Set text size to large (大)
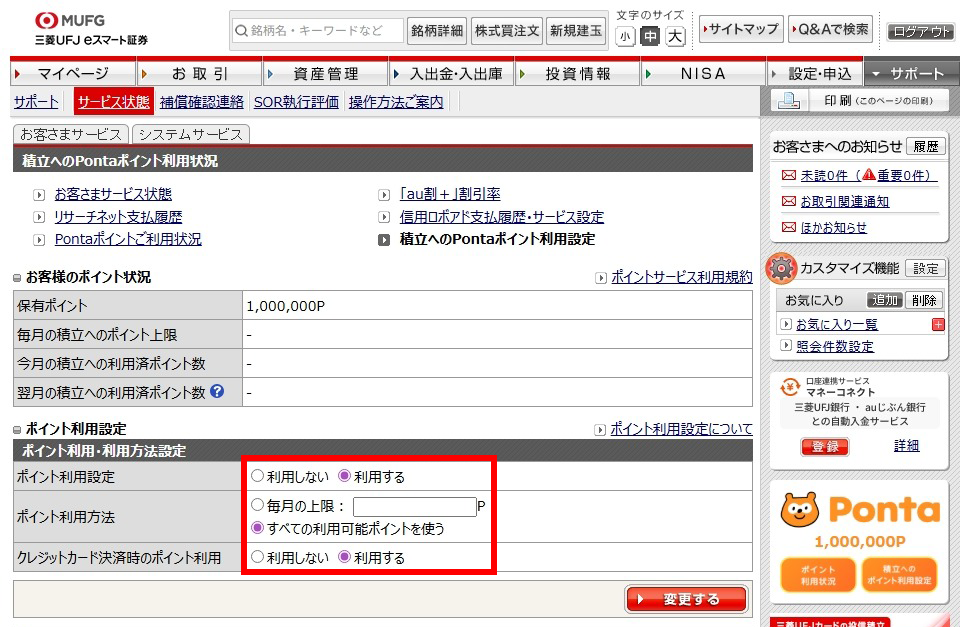The width and height of the screenshot is (972, 627). pos(675,37)
